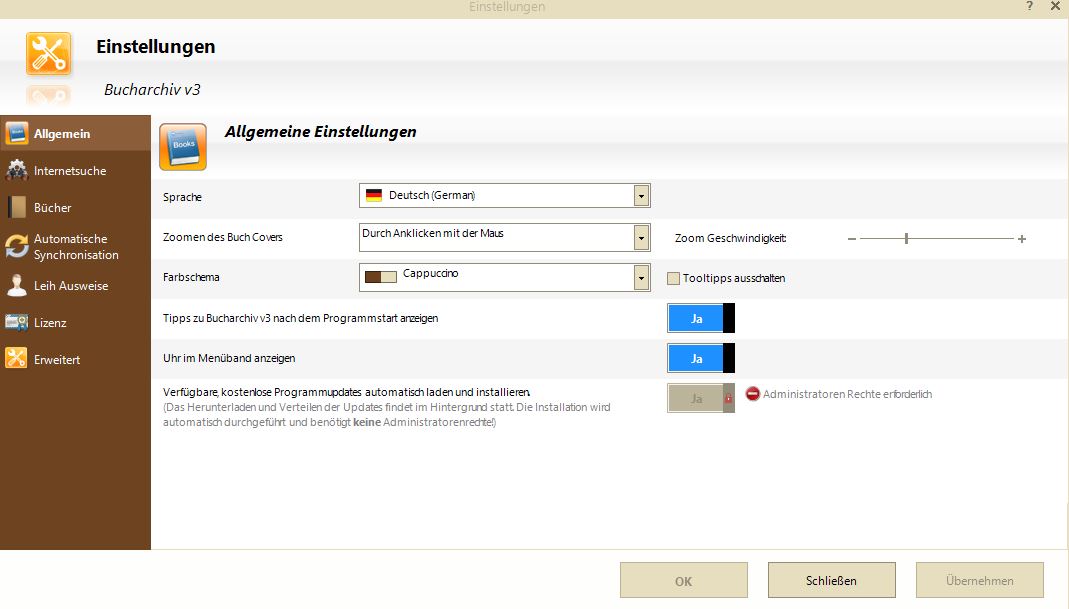Click the Internetsuche gear icon
This screenshot has height=609, width=1069.
click(16, 170)
